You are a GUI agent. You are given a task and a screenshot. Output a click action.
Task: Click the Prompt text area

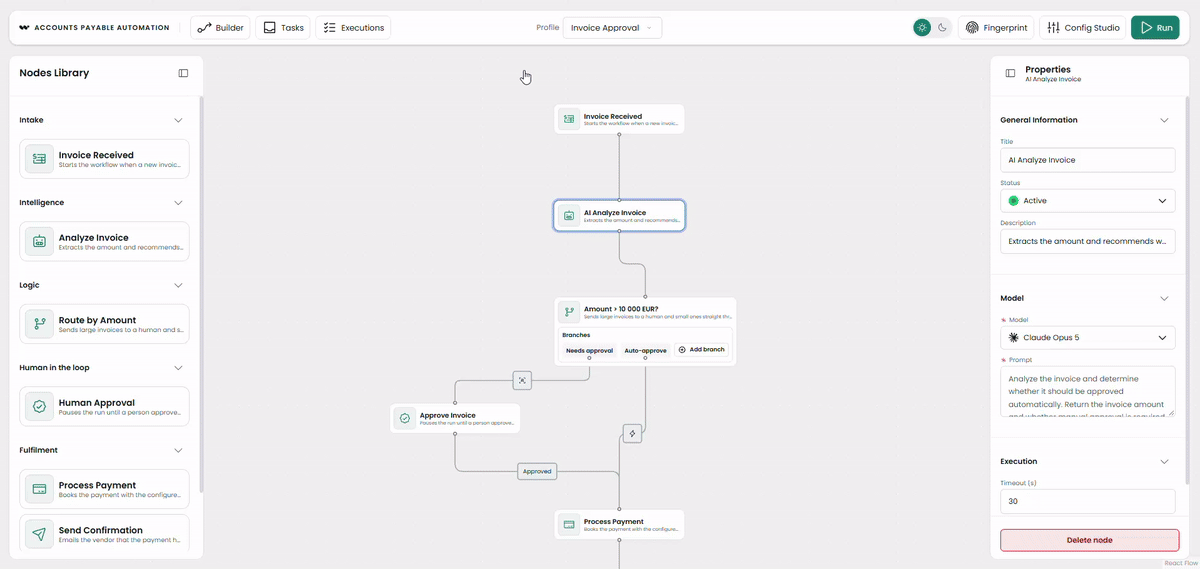pos(1088,391)
